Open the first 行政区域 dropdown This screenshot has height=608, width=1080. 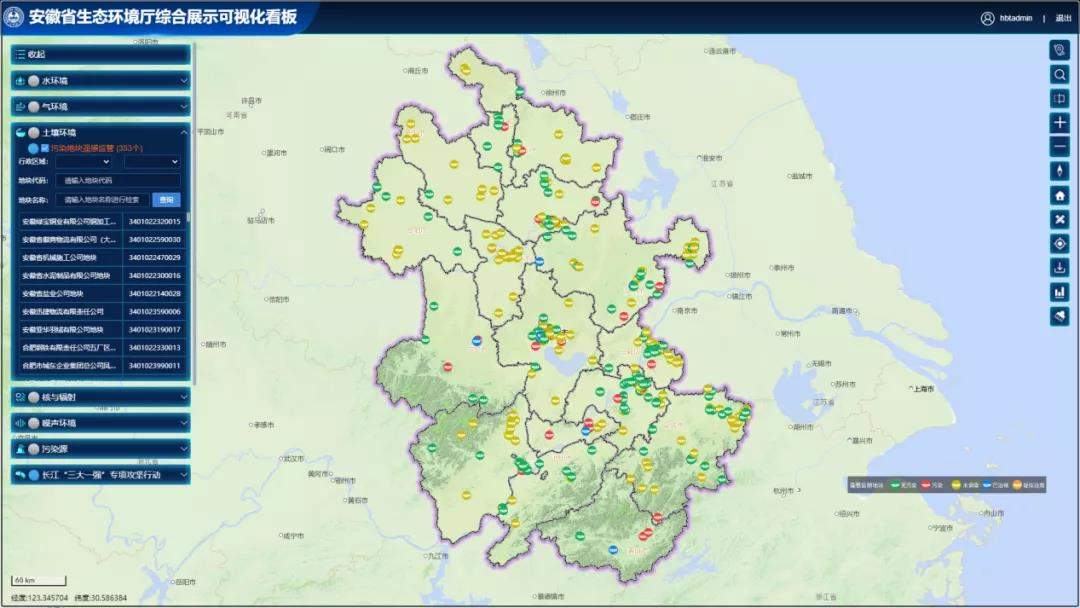pos(85,162)
